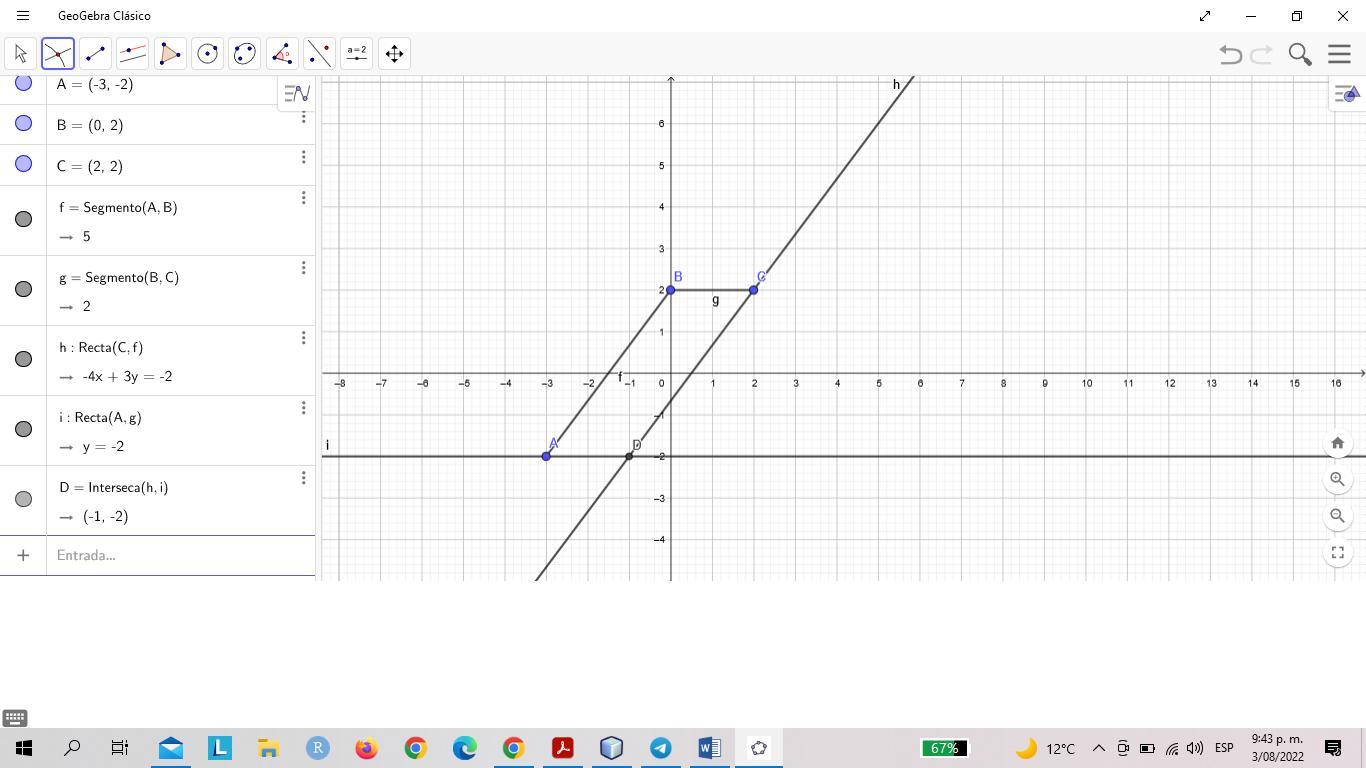Toggle visibility of point B
Image resolution: width=1366 pixels, height=768 pixels.
click(x=23, y=124)
